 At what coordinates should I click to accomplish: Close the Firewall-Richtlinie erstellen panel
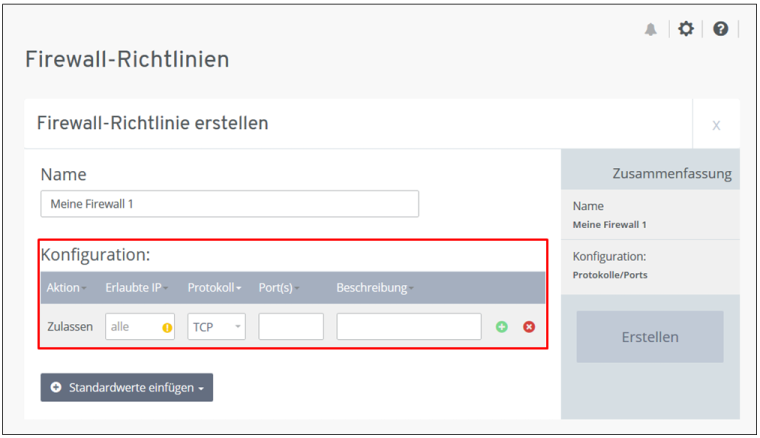(716, 125)
